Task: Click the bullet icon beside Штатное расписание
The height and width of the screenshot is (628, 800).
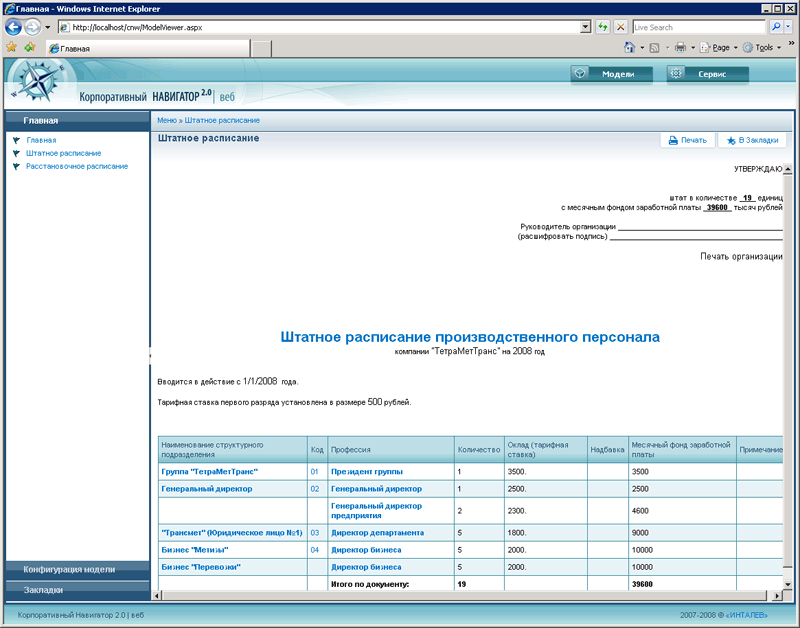Action: 16,153
